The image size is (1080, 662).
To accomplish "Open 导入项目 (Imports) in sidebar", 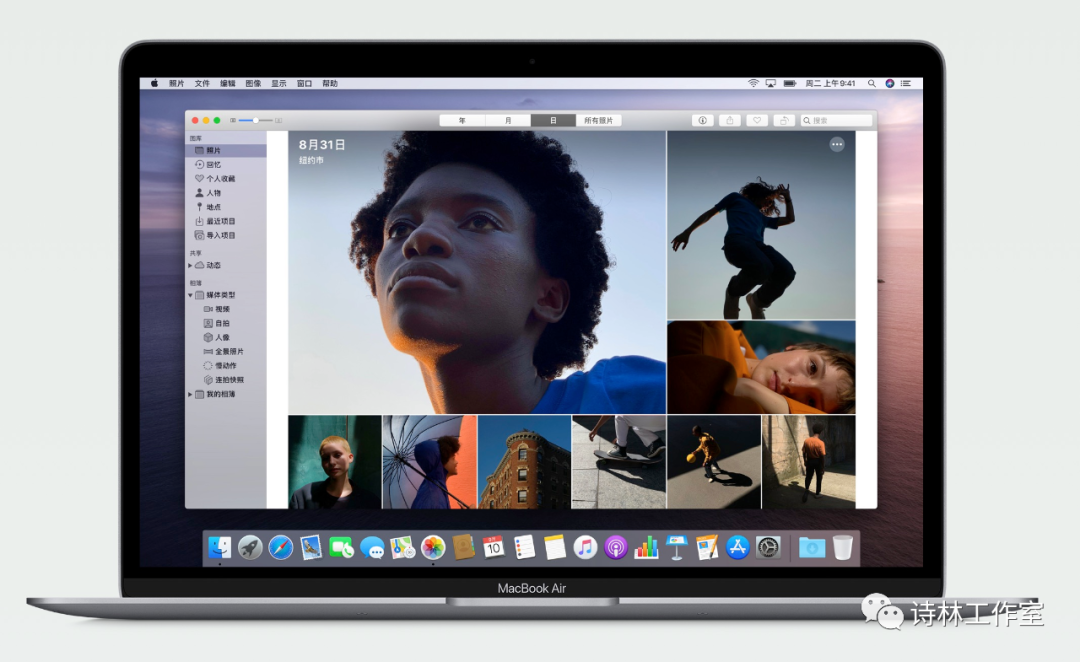I will tap(215, 236).
